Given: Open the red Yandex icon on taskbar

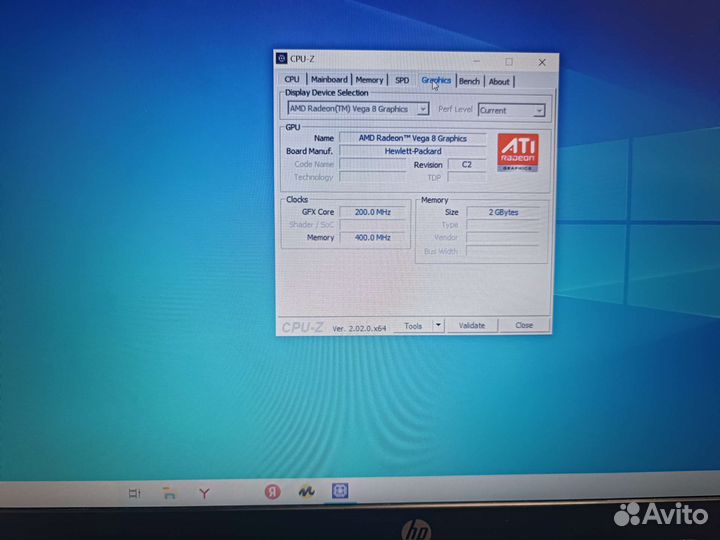Looking at the screenshot, I should (x=272, y=492).
